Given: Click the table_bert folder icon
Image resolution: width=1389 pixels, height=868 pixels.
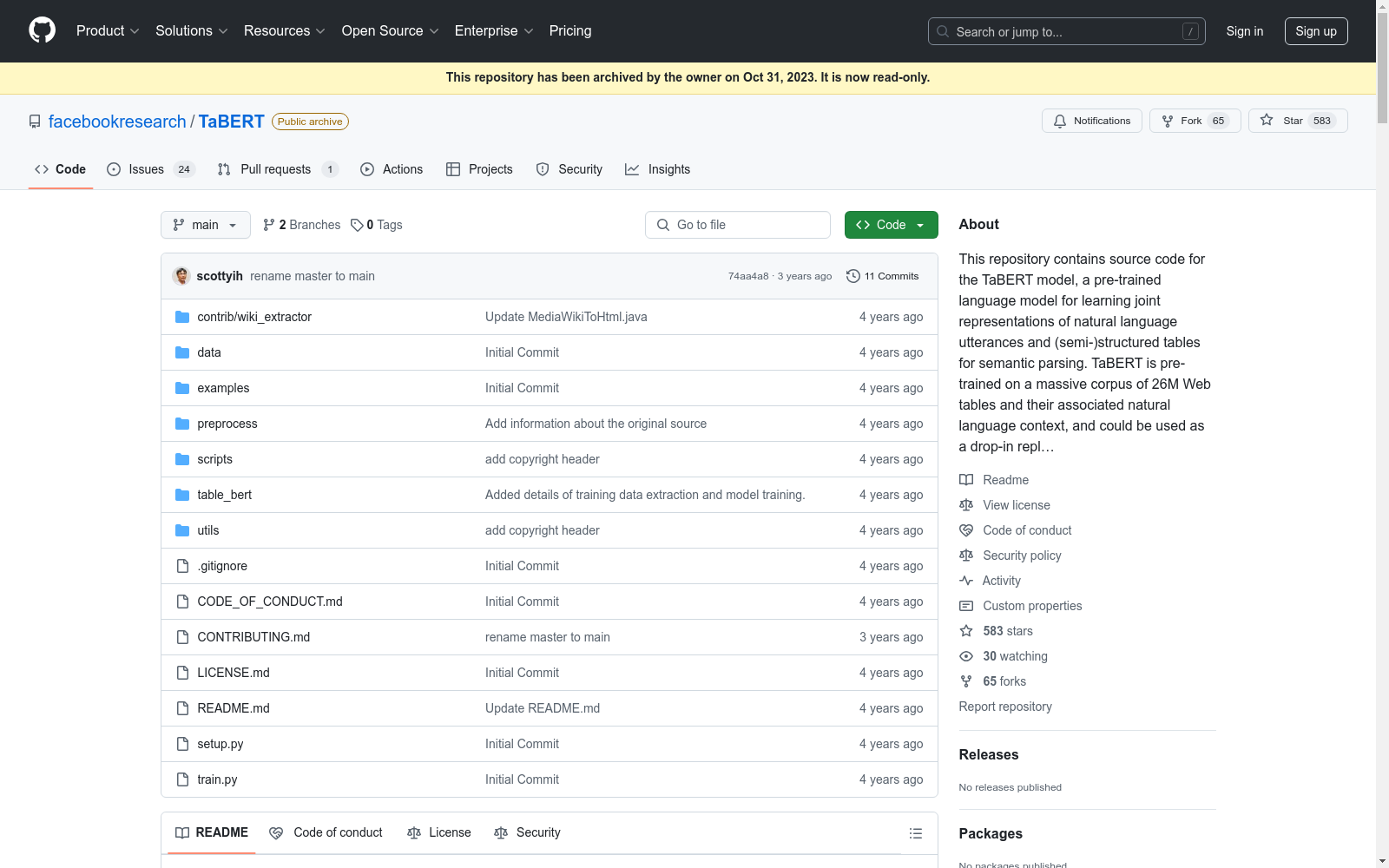Looking at the screenshot, I should [x=182, y=495].
